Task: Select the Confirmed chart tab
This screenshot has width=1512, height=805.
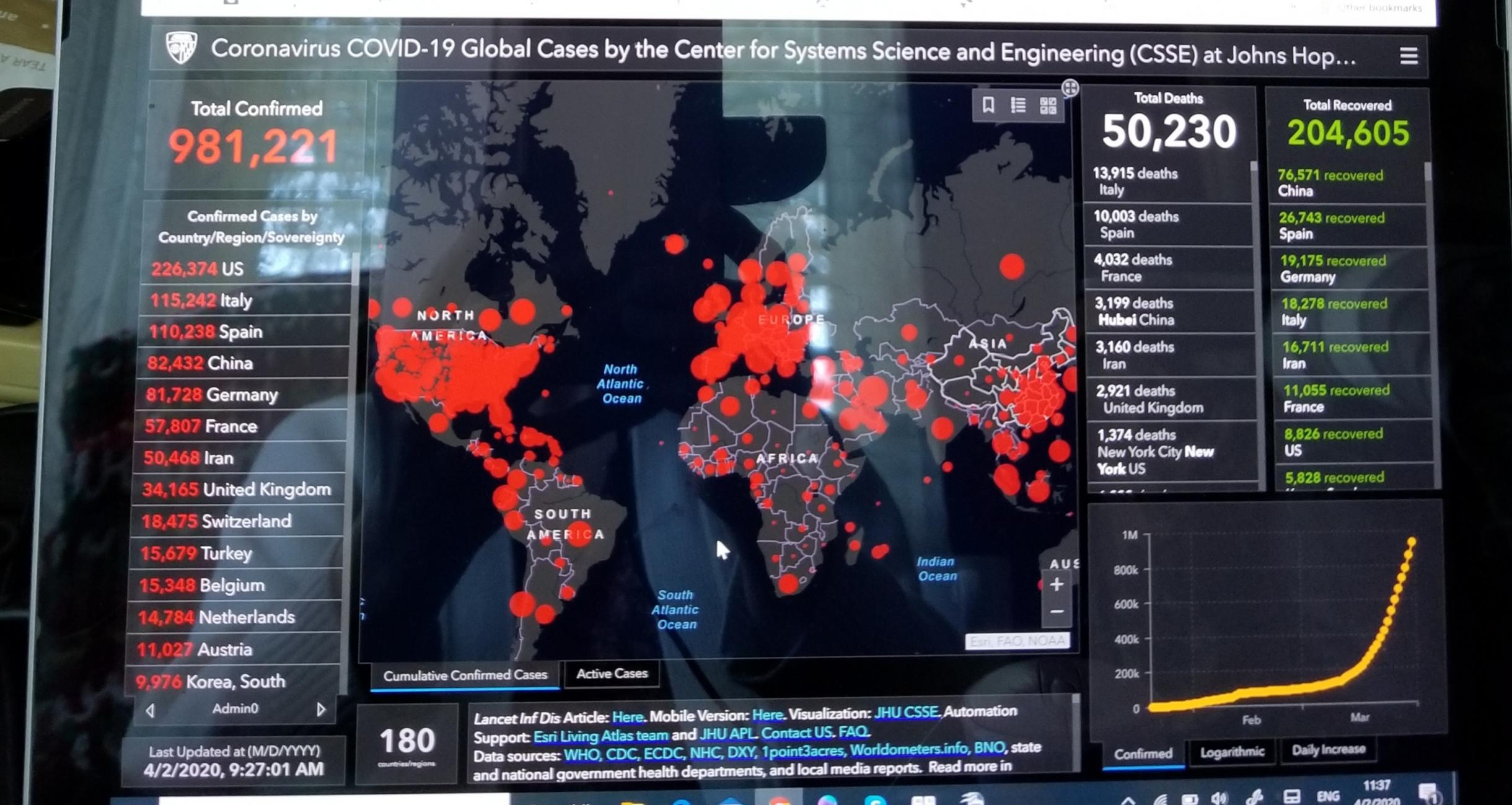Action: [x=1143, y=754]
